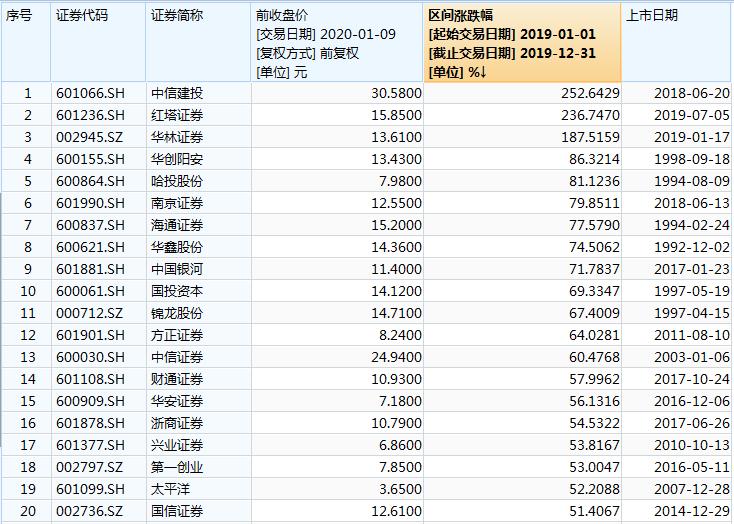
Task: Click listing date 2014-12-29
Action: 692,511
